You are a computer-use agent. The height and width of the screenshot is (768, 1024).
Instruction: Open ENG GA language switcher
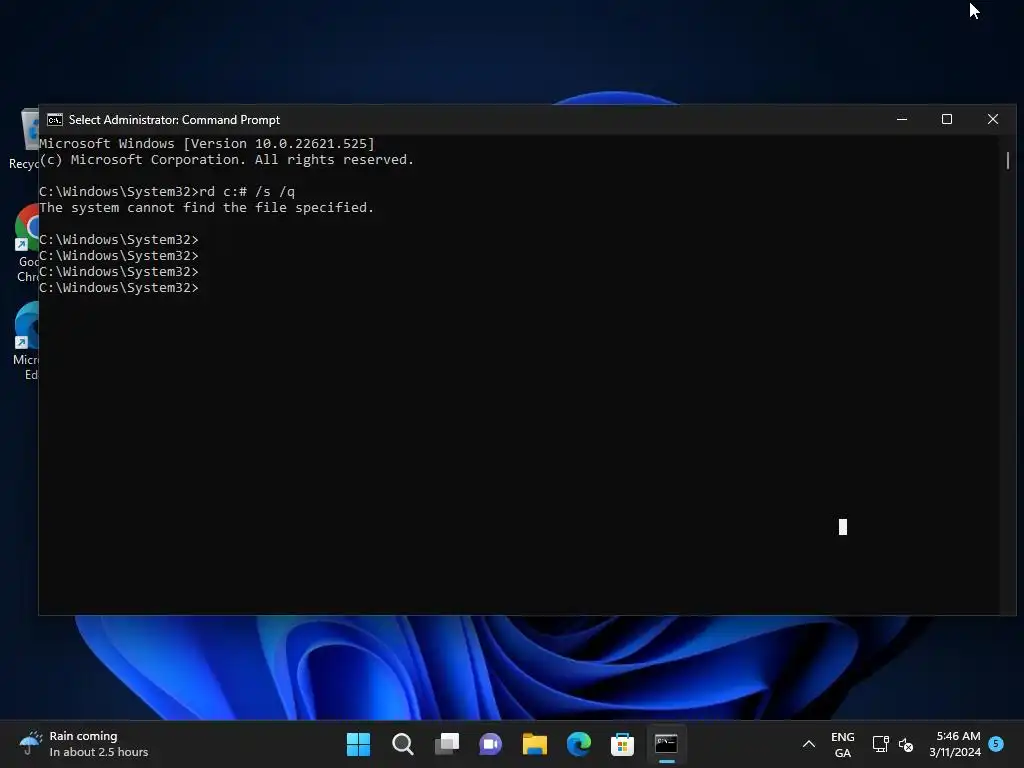coord(842,744)
